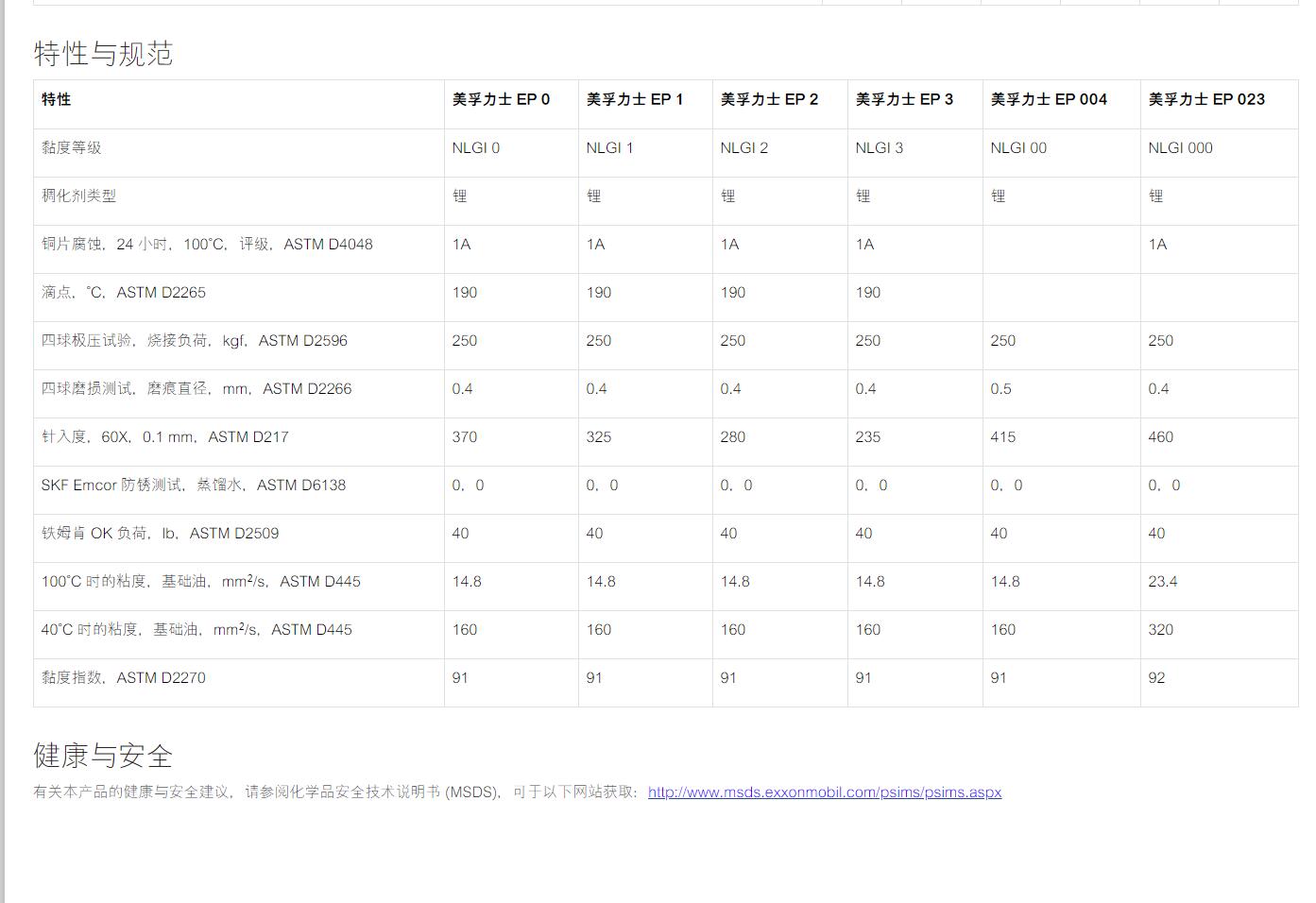
Task: Select the 280 penetration value
Action: [x=733, y=436]
